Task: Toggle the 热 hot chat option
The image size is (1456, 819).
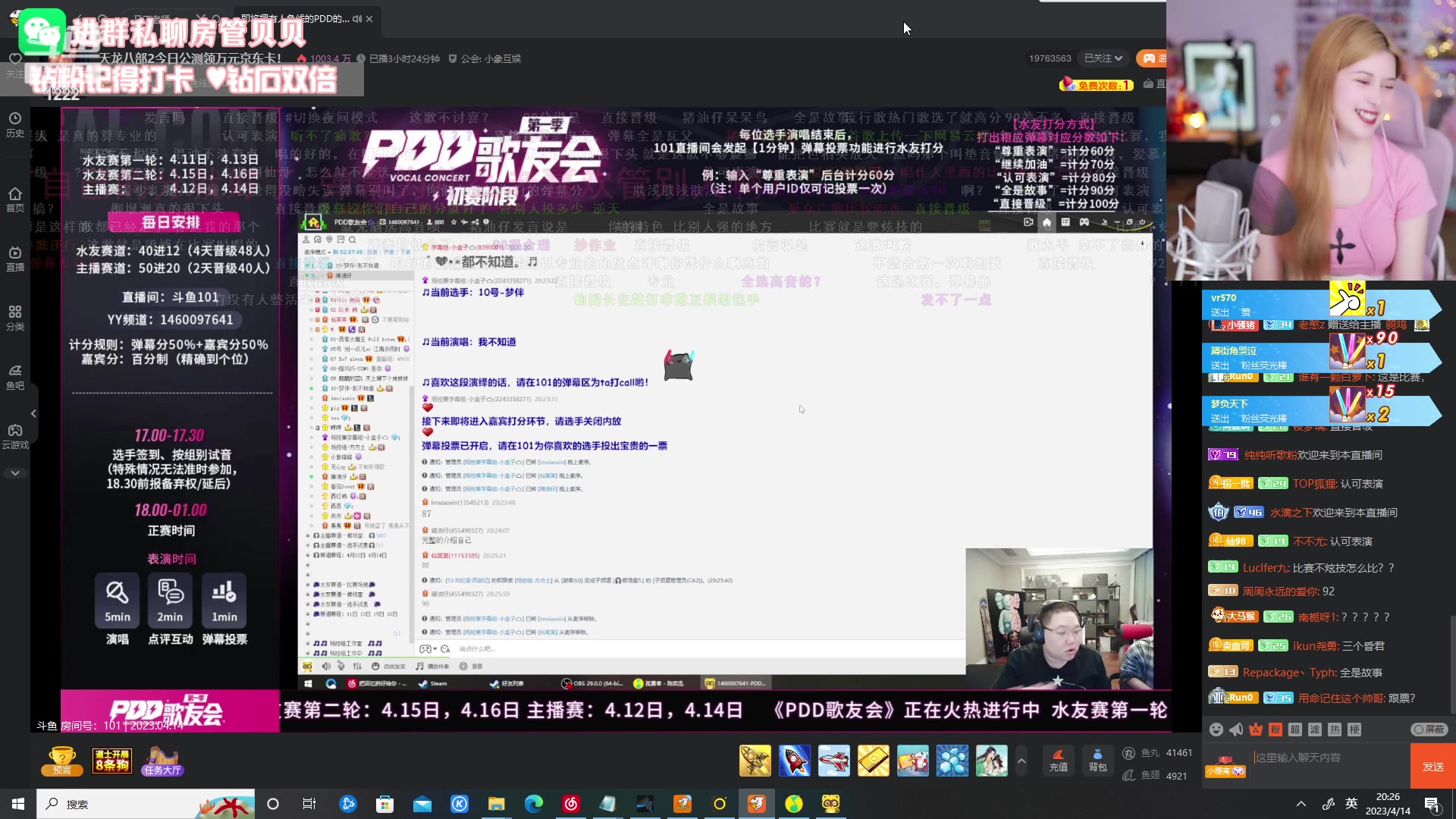Action: (x=1335, y=730)
